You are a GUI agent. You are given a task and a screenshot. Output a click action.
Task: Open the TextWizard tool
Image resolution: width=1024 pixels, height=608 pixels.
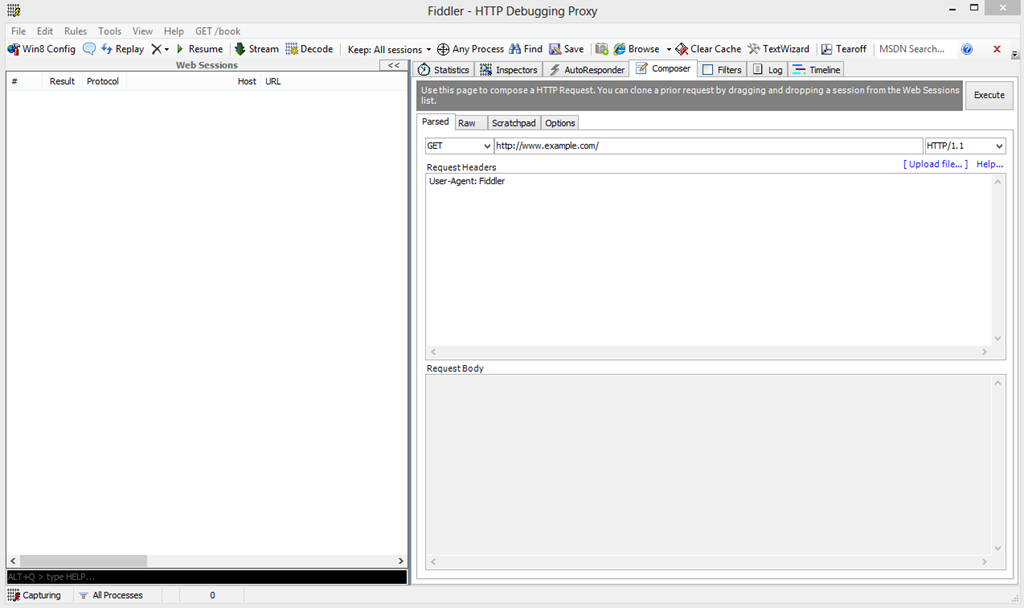(x=778, y=49)
